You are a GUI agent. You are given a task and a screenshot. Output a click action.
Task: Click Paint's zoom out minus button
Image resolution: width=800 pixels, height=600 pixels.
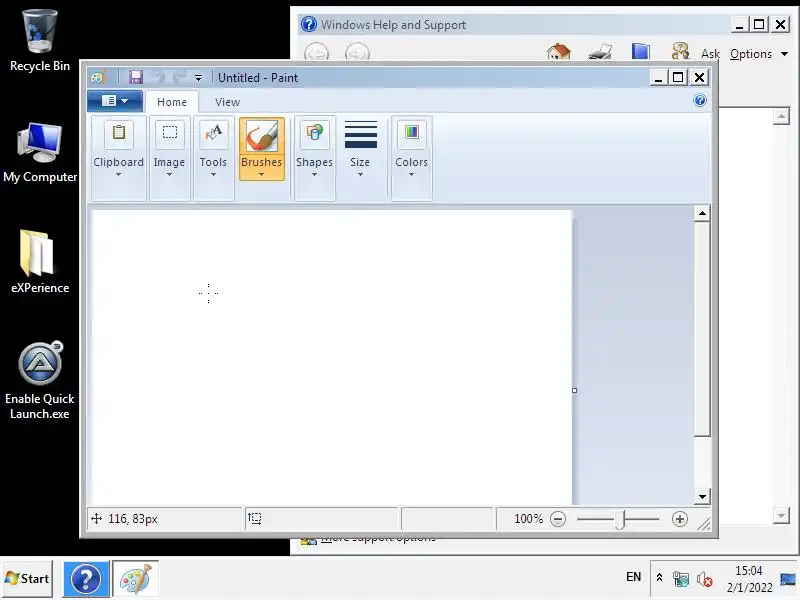[558, 519]
